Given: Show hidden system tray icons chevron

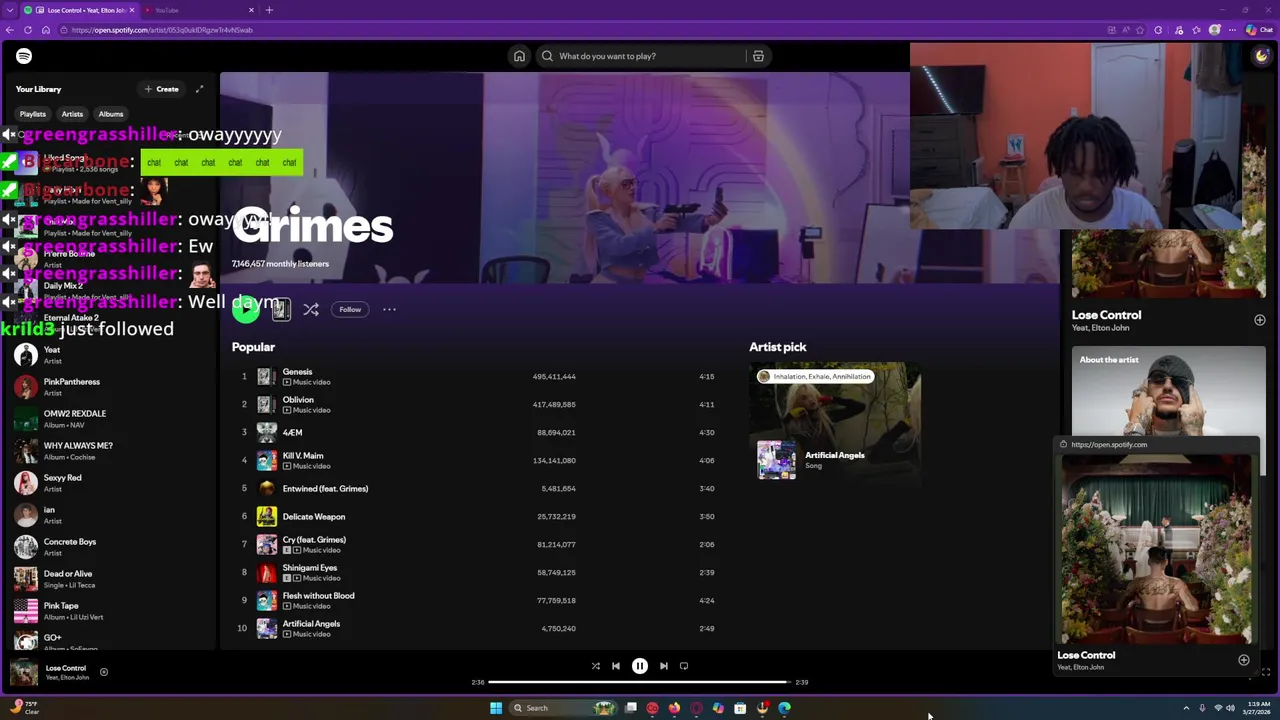Looking at the screenshot, I should coord(1186,708).
